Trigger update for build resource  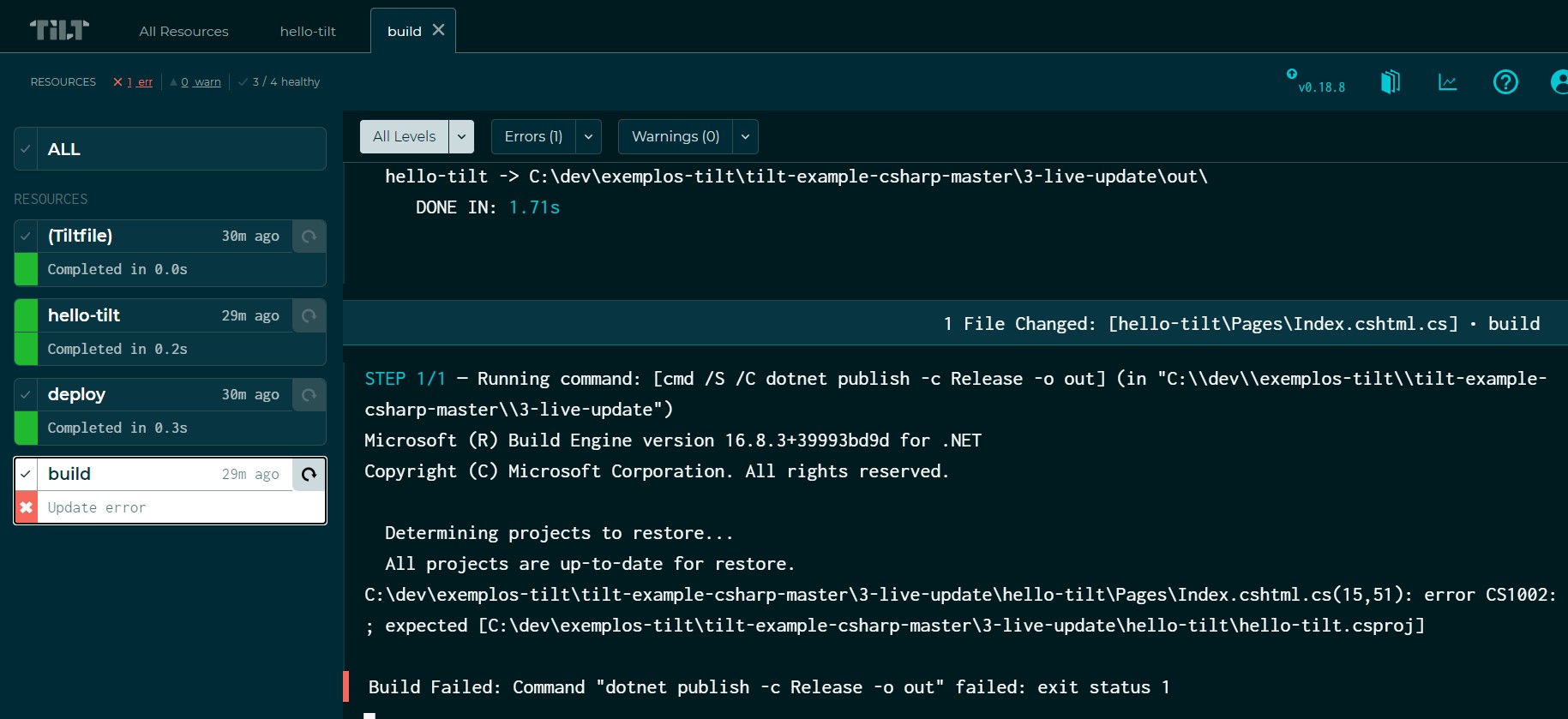pyautogui.click(x=309, y=474)
